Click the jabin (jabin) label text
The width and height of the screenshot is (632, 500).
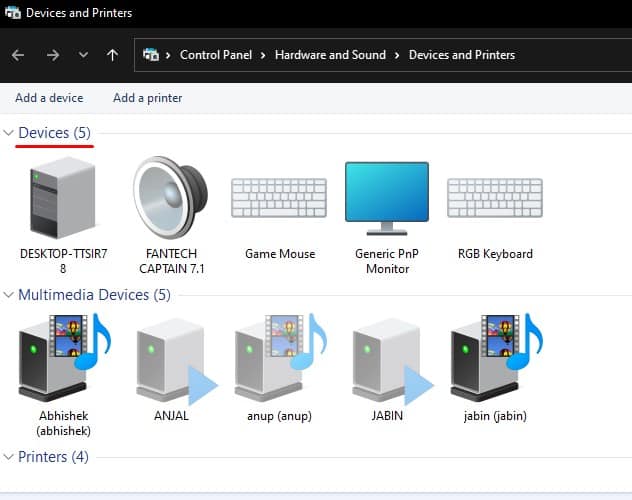(495, 416)
